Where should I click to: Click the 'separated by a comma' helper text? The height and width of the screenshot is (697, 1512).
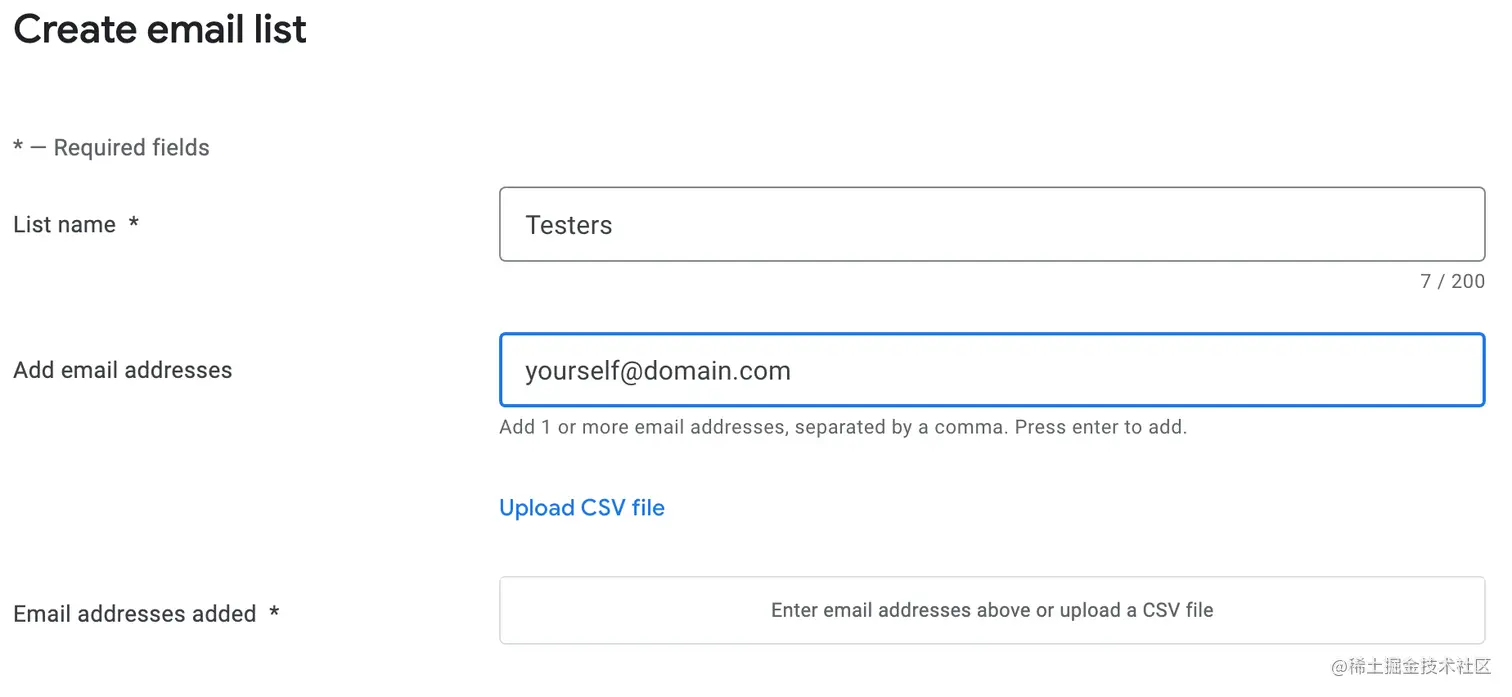tap(903, 427)
